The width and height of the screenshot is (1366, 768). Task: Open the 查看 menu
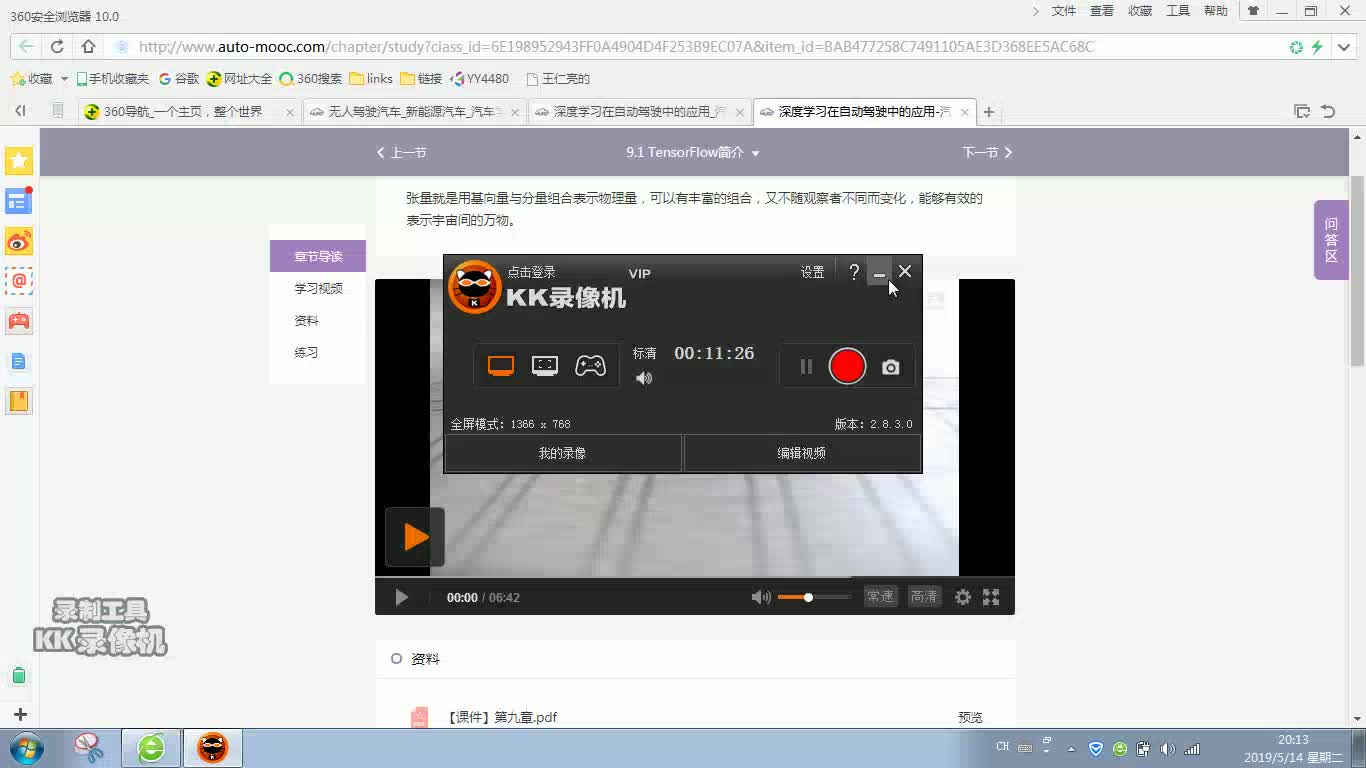(1102, 11)
